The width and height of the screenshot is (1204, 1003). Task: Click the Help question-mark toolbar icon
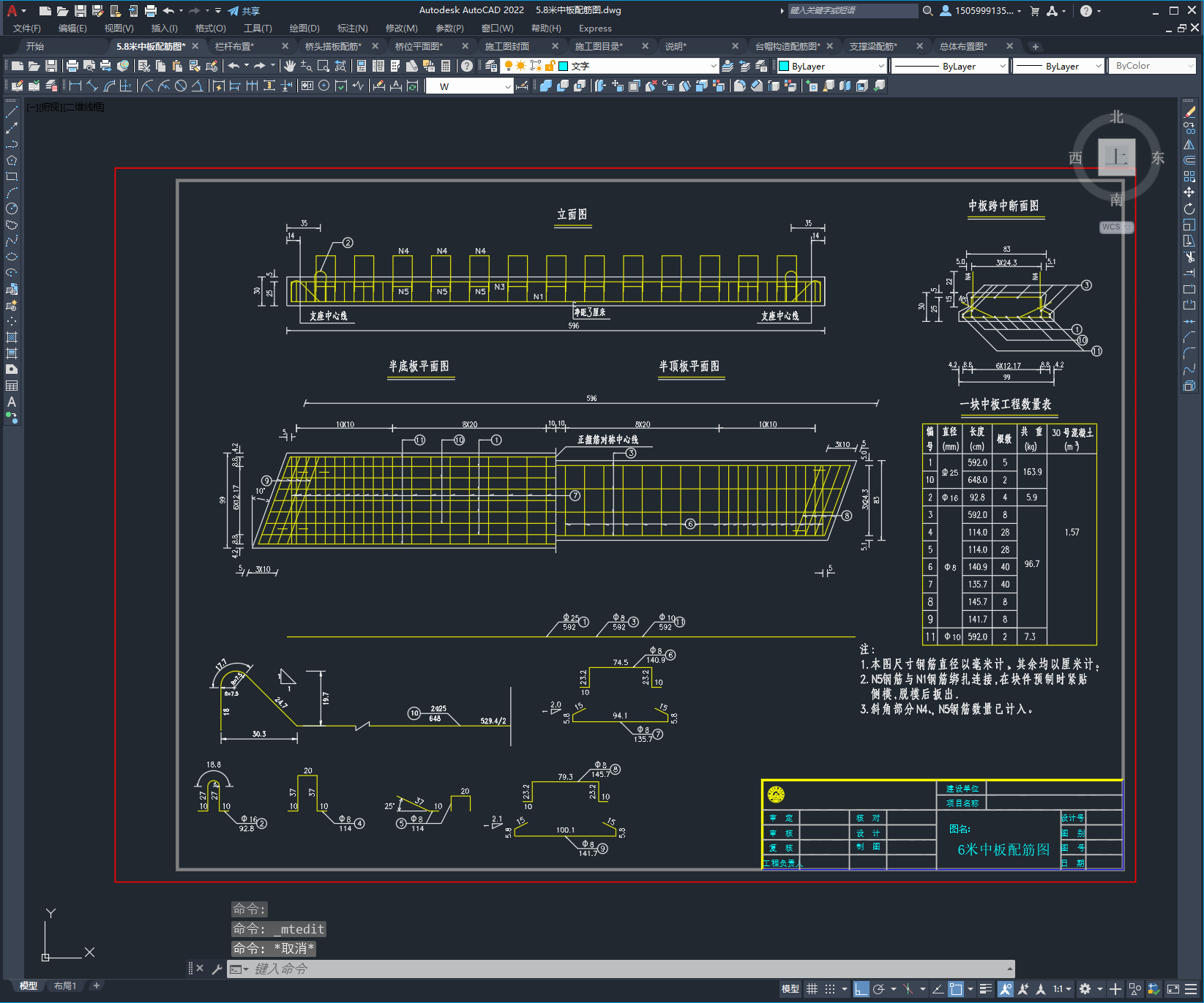pyautogui.click(x=467, y=66)
